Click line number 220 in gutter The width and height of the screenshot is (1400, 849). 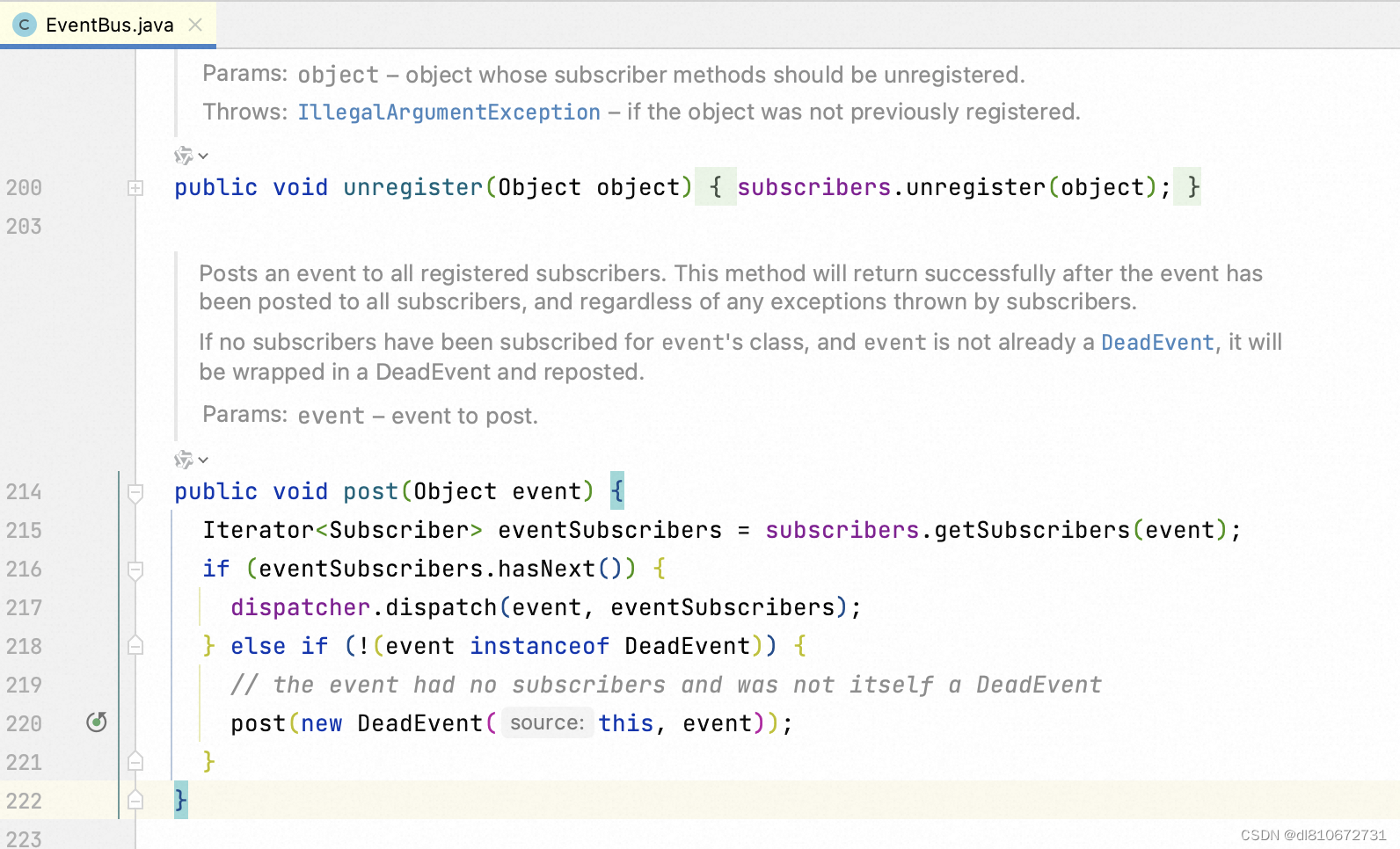pyautogui.click(x=24, y=724)
